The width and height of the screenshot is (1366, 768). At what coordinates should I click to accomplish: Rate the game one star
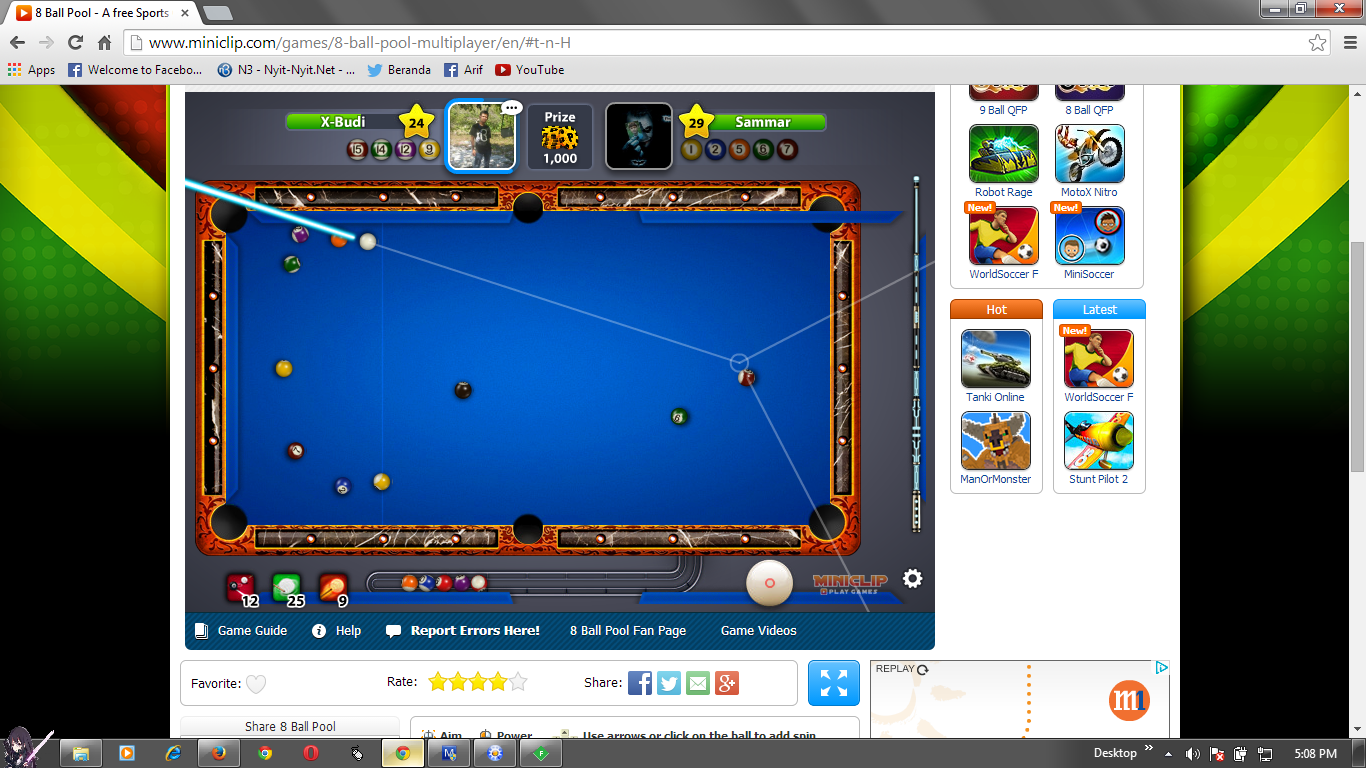coord(437,682)
